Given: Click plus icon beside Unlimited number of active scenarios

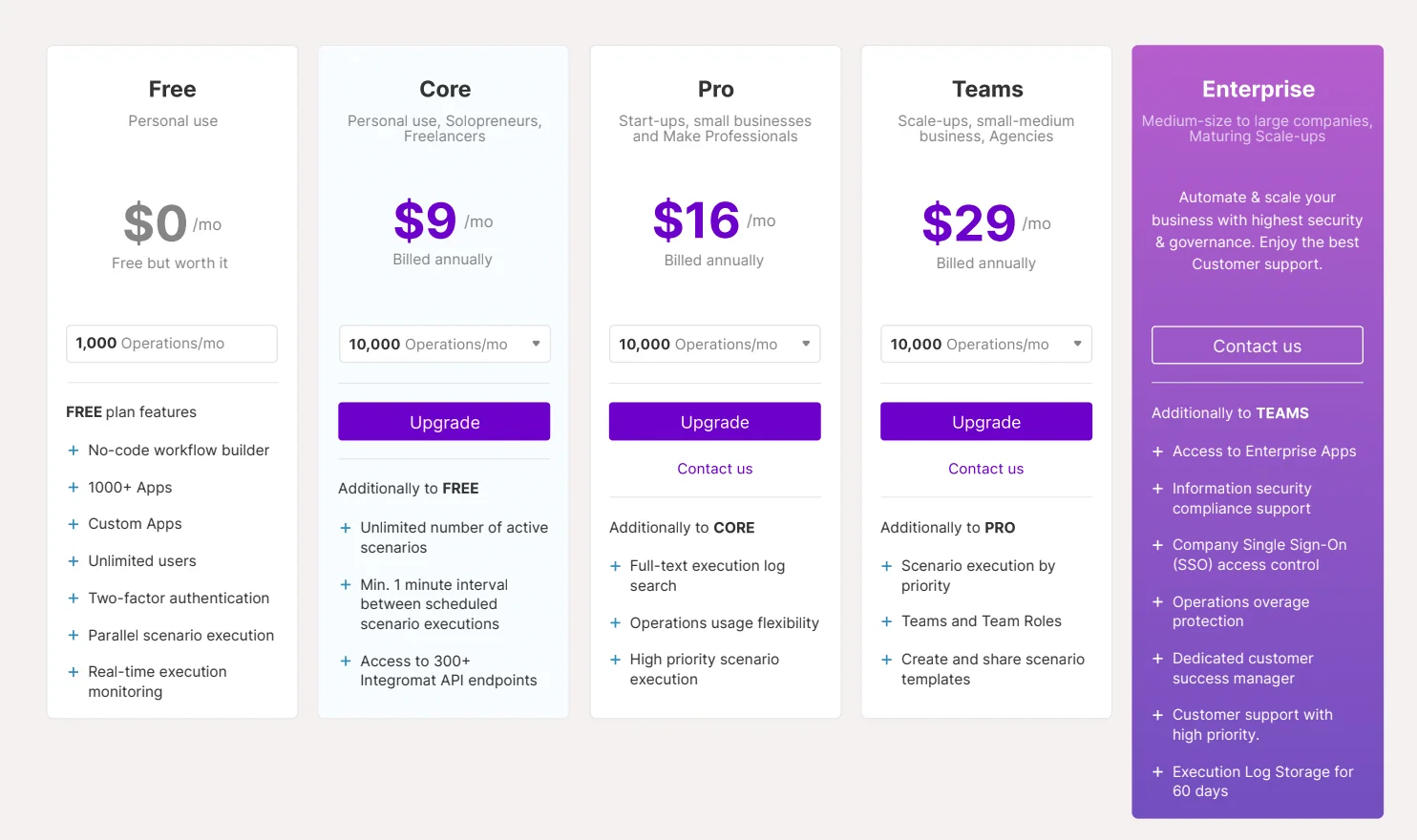Looking at the screenshot, I should click(x=346, y=528).
